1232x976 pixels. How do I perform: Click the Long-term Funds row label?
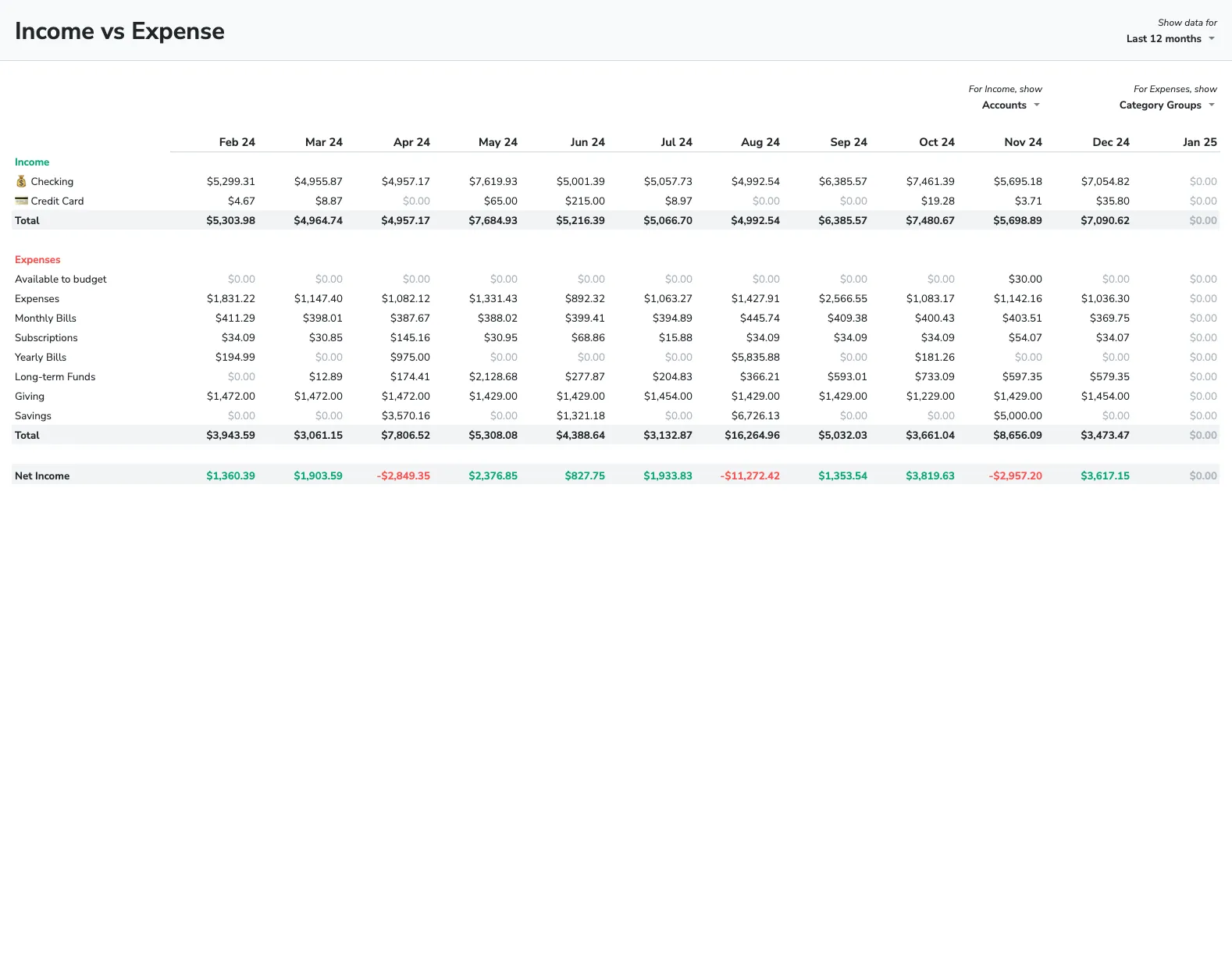point(55,377)
